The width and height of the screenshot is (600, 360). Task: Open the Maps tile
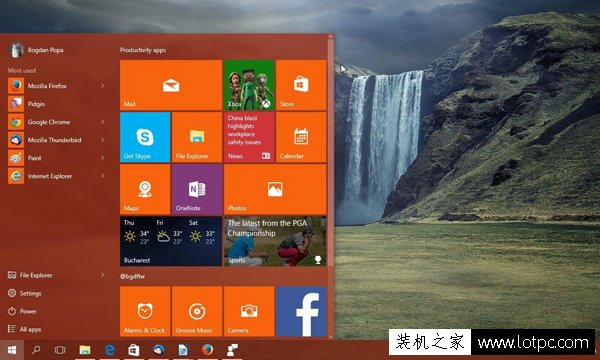pos(145,189)
